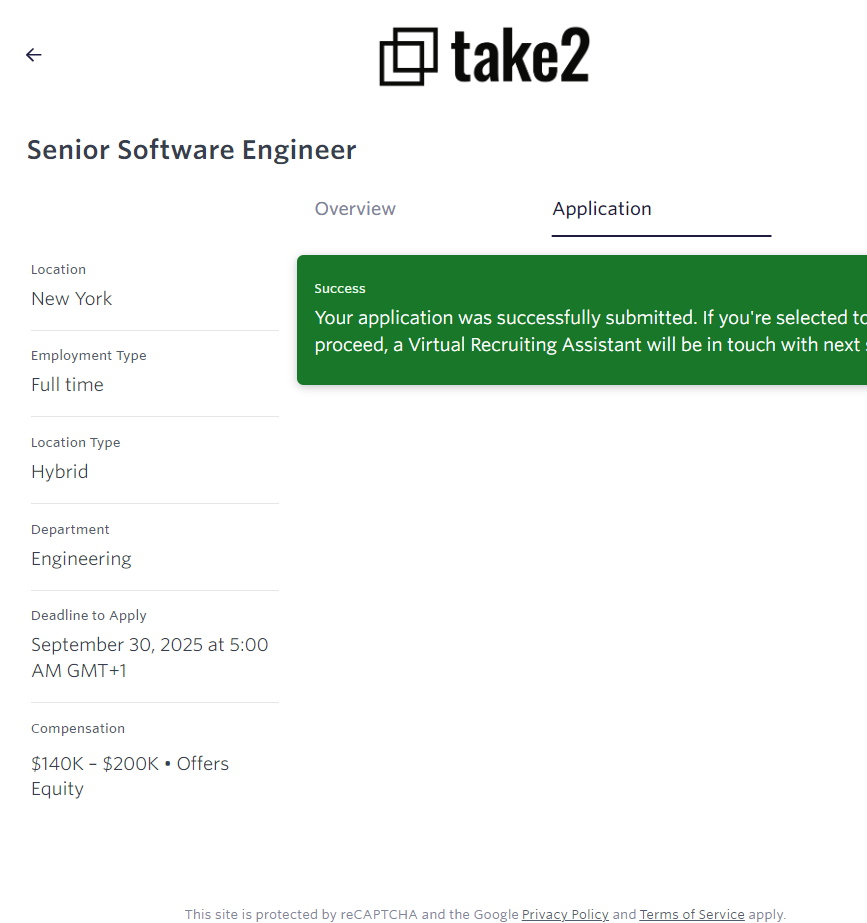Image resolution: width=867 pixels, height=923 pixels.
Task: Click the Engineering department value
Action: pos(81,559)
